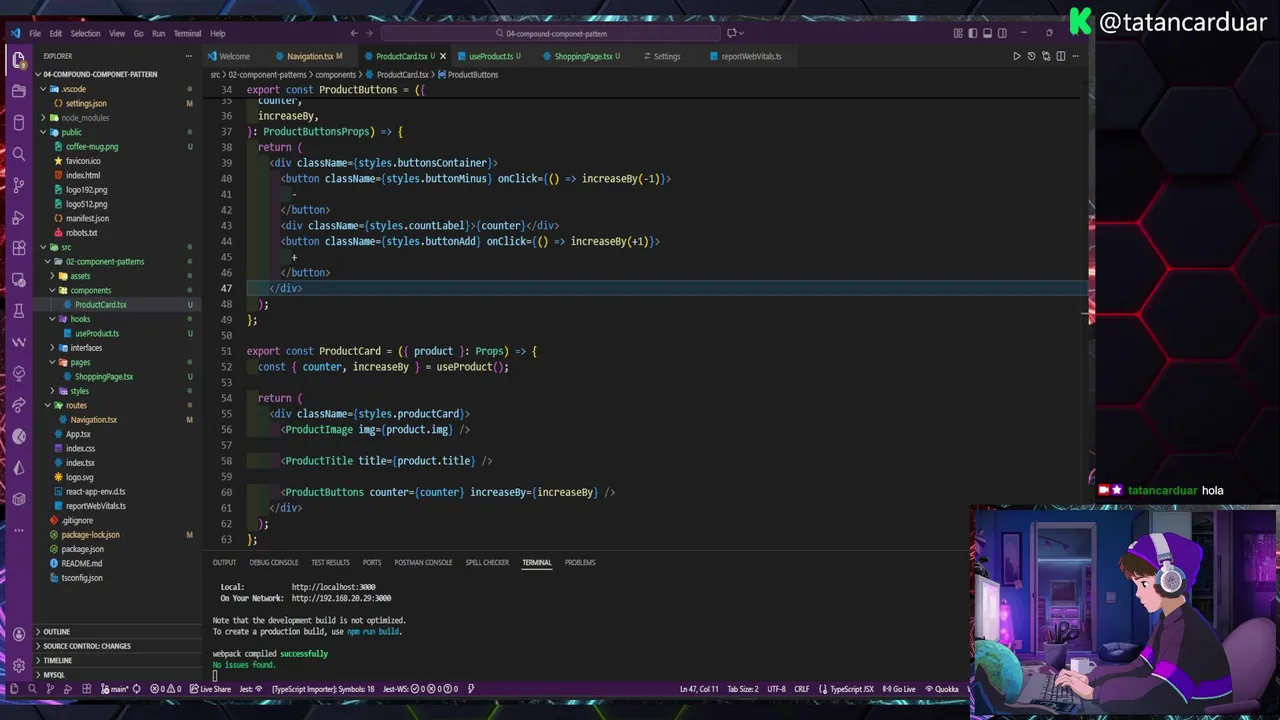Open Customize Layout icon in title bar
The image size is (1280, 720).
(x=958, y=33)
